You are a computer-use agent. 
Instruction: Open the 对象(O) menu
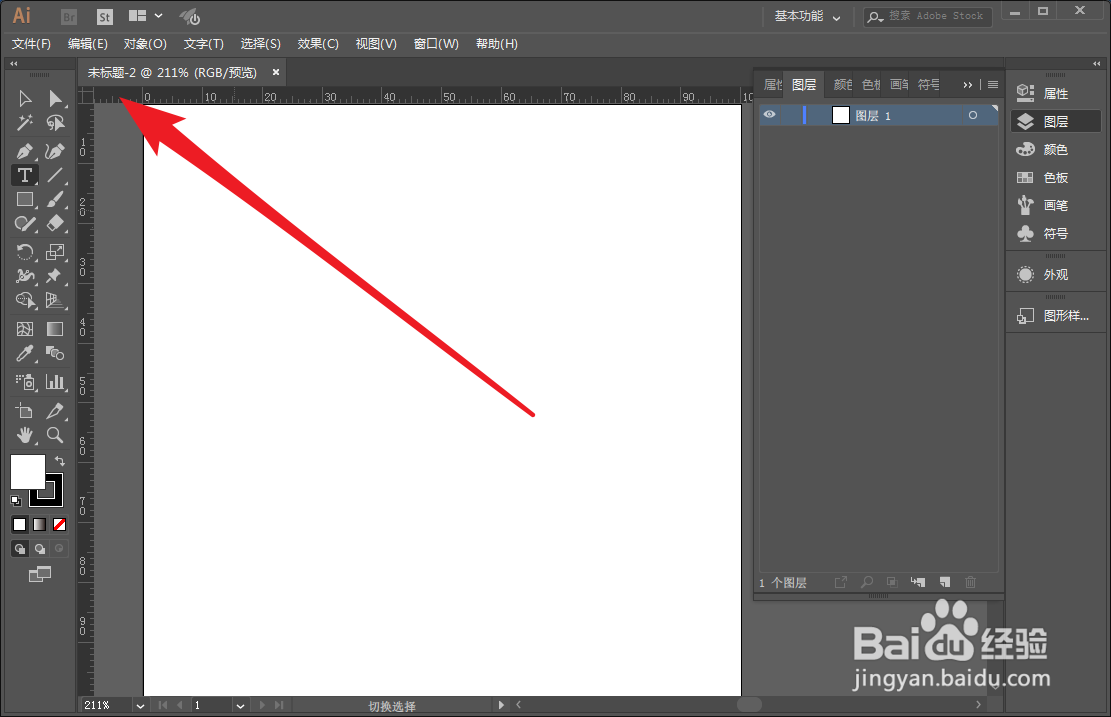[145, 44]
